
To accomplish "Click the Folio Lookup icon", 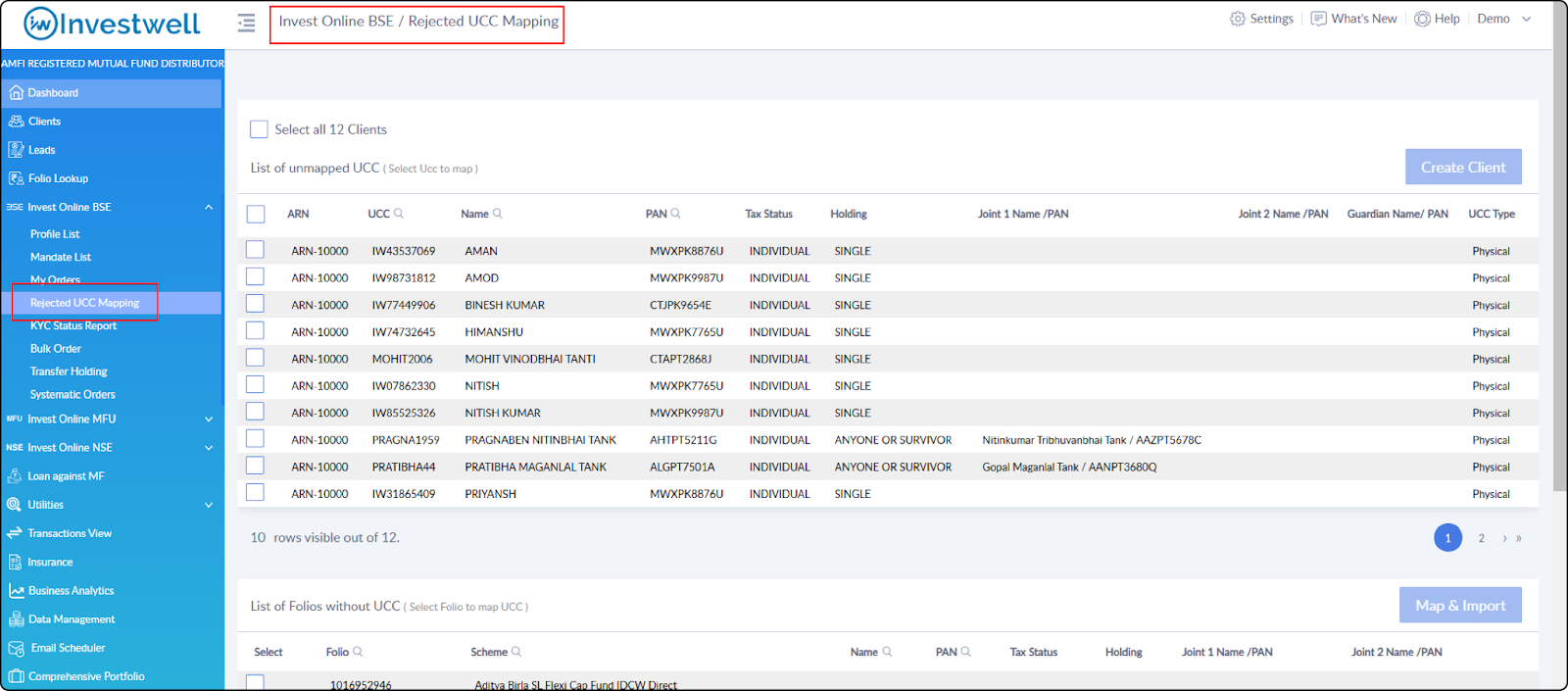I will point(16,178).
